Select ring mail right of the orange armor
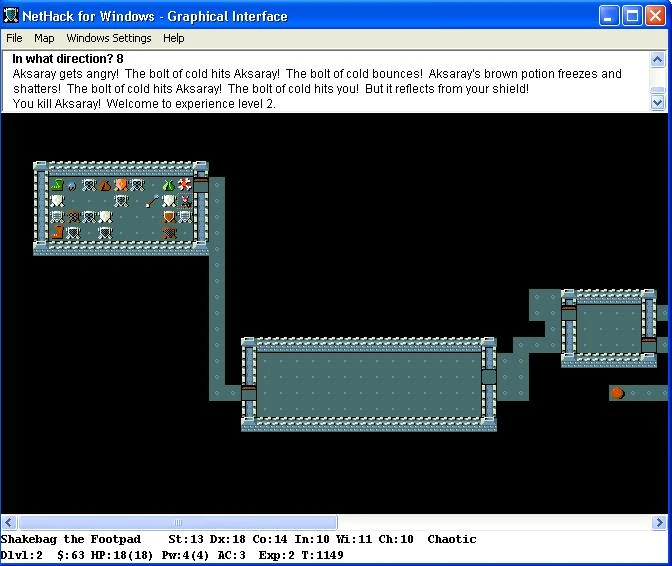This screenshot has width=672, height=566. (137, 185)
